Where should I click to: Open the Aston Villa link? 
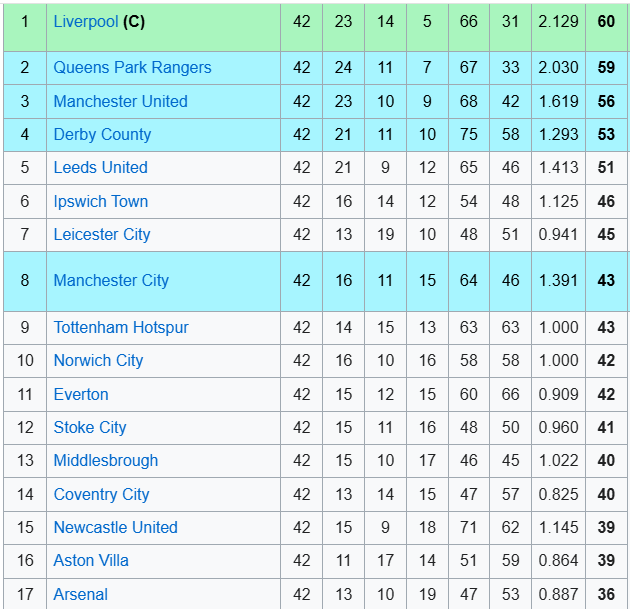(91, 560)
